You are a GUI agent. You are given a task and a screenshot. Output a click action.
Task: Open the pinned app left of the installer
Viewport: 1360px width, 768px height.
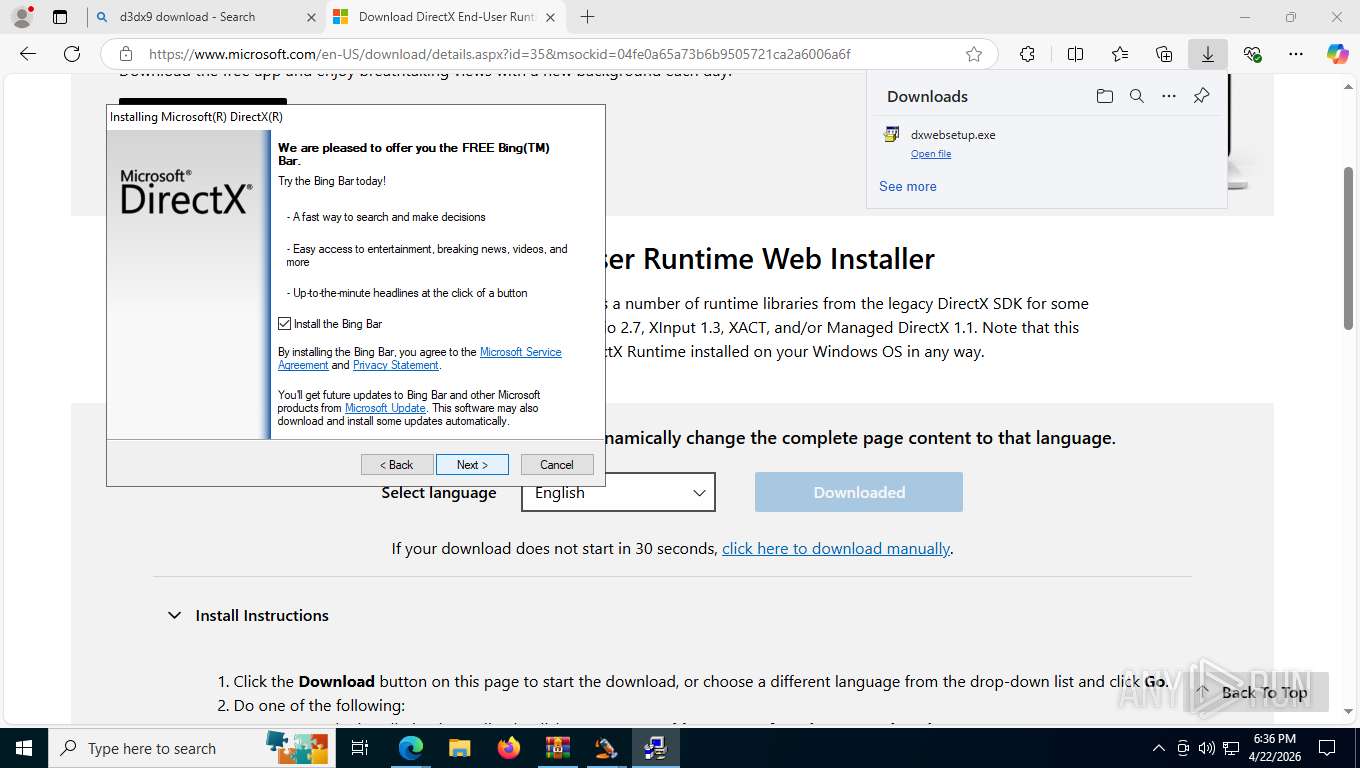coord(606,748)
